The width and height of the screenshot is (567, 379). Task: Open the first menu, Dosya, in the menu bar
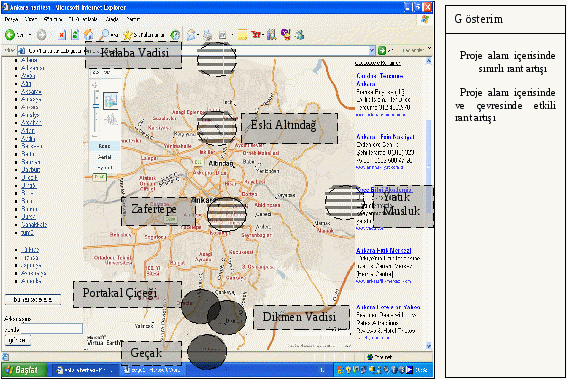tap(11, 19)
